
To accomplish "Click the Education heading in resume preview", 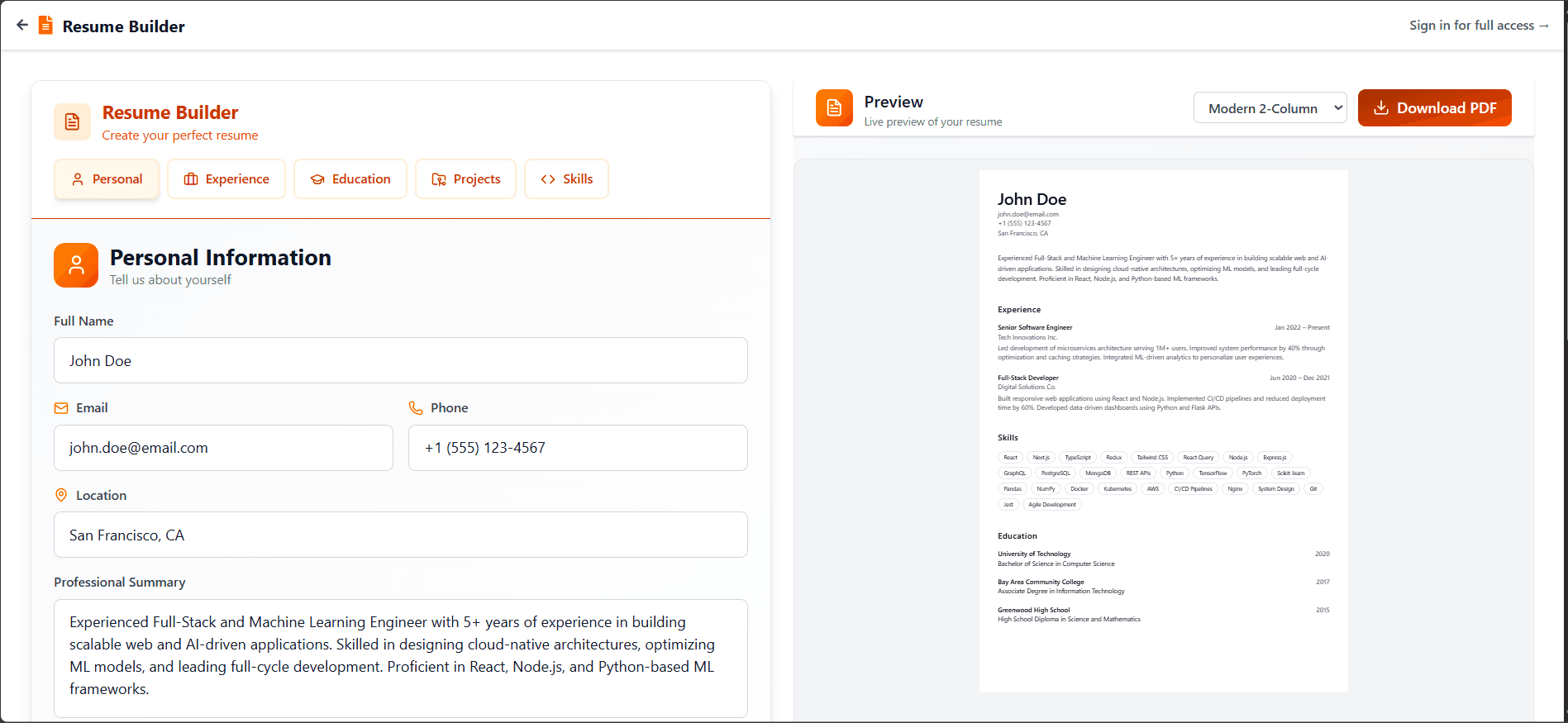I will tap(1018, 536).
